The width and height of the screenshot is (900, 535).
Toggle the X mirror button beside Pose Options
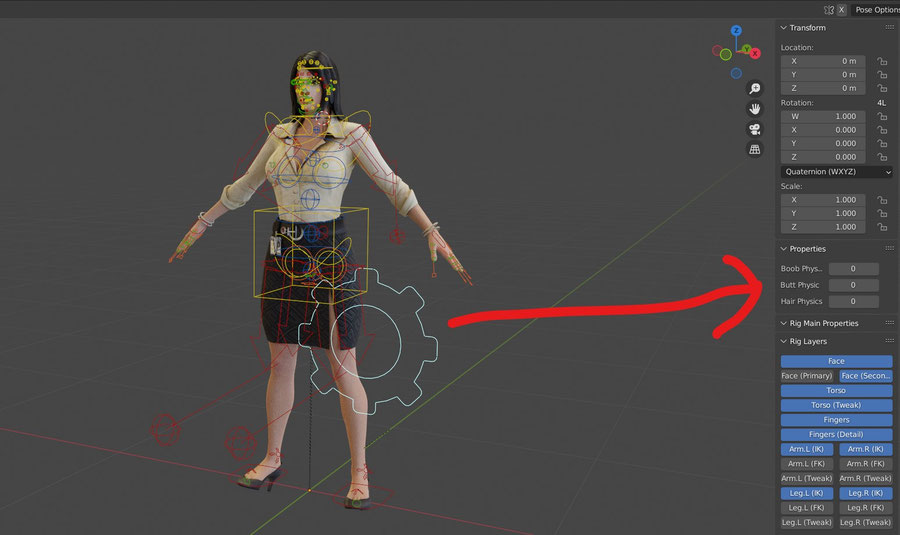[841, 9]
